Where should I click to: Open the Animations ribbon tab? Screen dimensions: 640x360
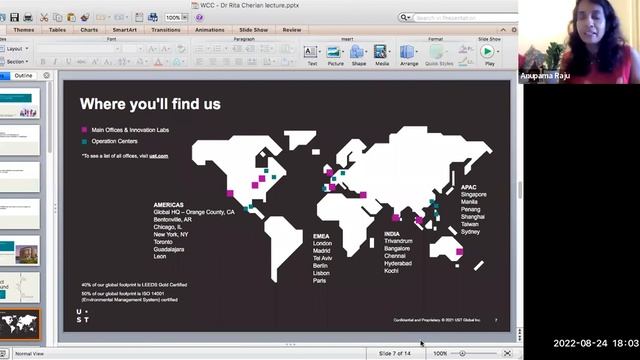coord(209,30)
